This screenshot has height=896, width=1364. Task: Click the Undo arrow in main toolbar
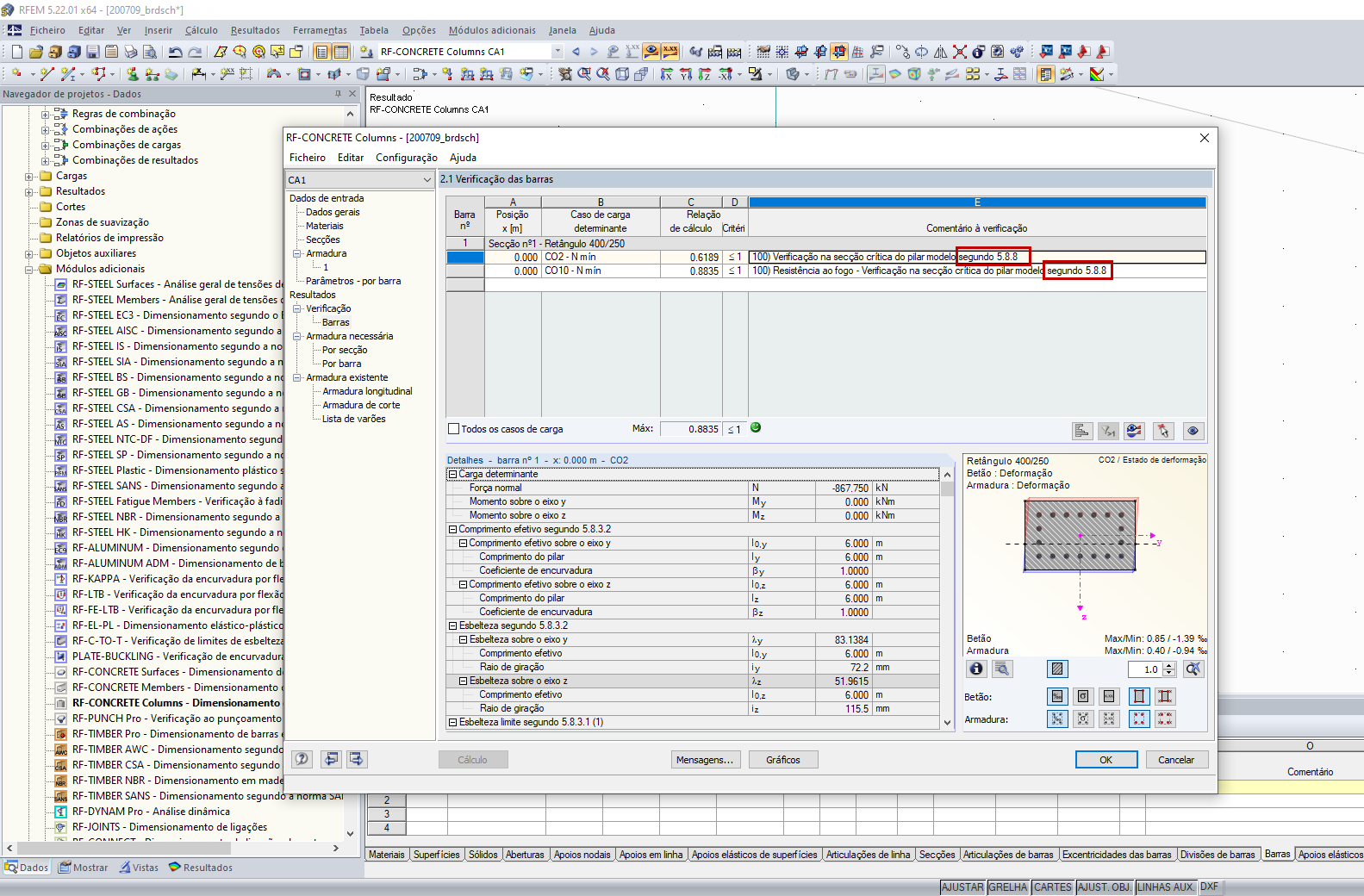pyautogui.click(x=176, y=52)
